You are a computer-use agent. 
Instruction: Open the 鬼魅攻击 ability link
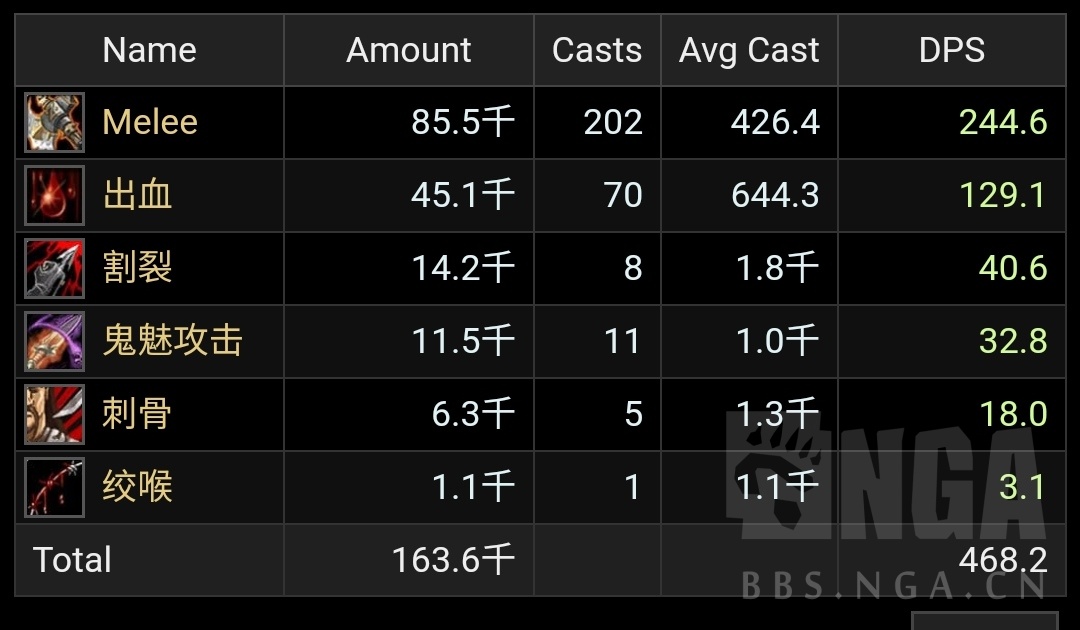[x=172, y=341]
